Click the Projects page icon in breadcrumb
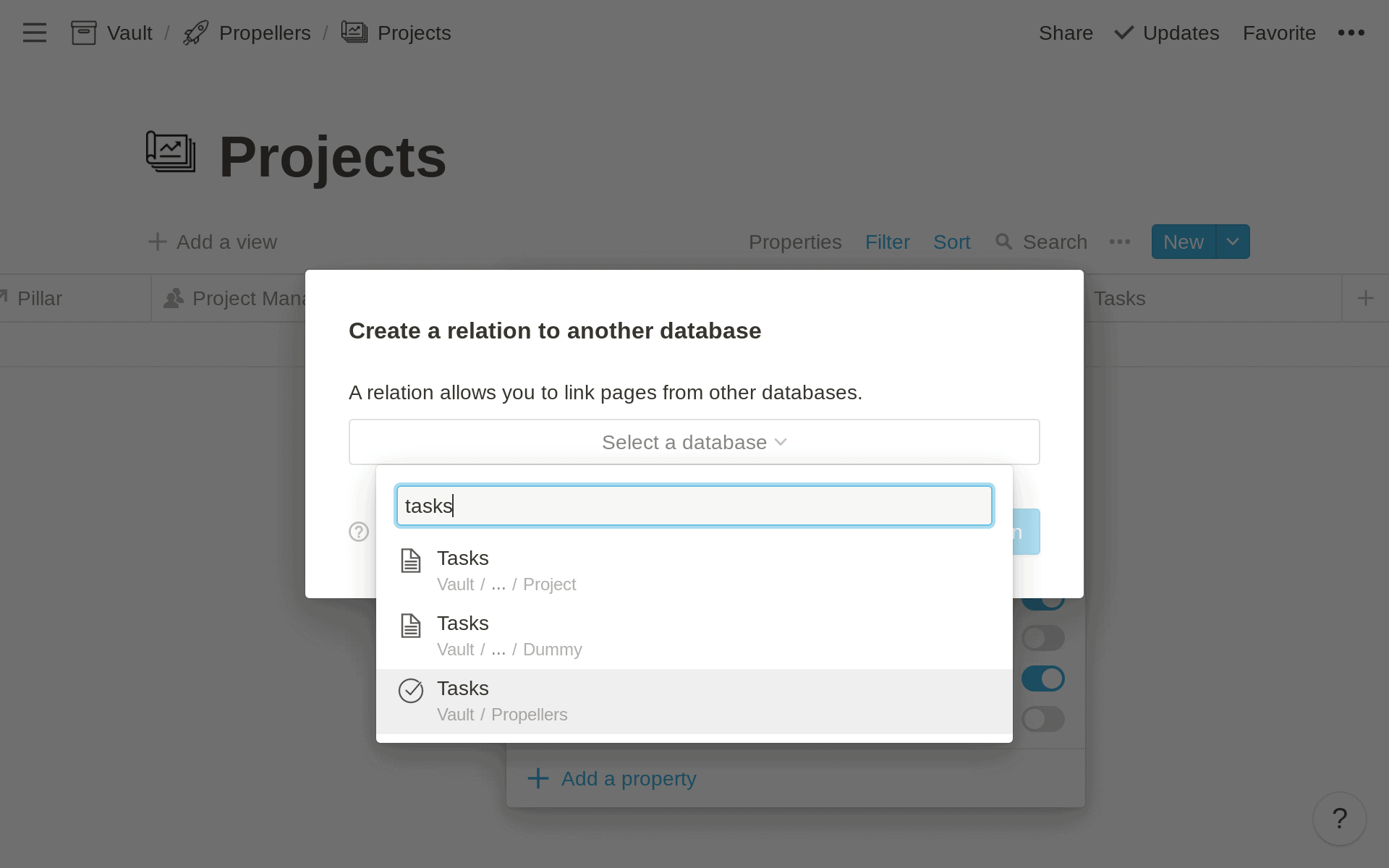 pos(354,32)
